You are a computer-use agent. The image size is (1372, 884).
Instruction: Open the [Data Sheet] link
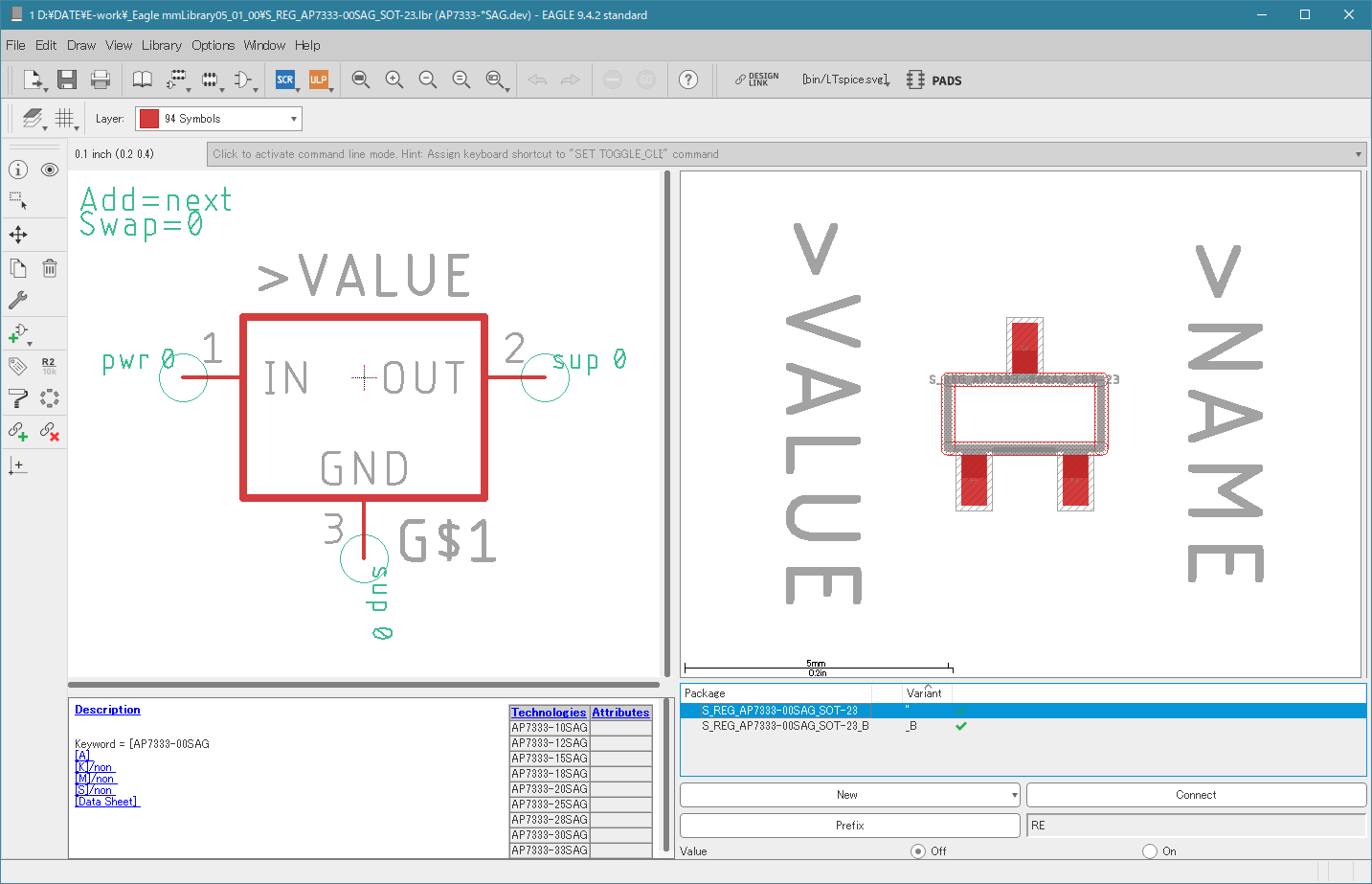tap(107, 802)
